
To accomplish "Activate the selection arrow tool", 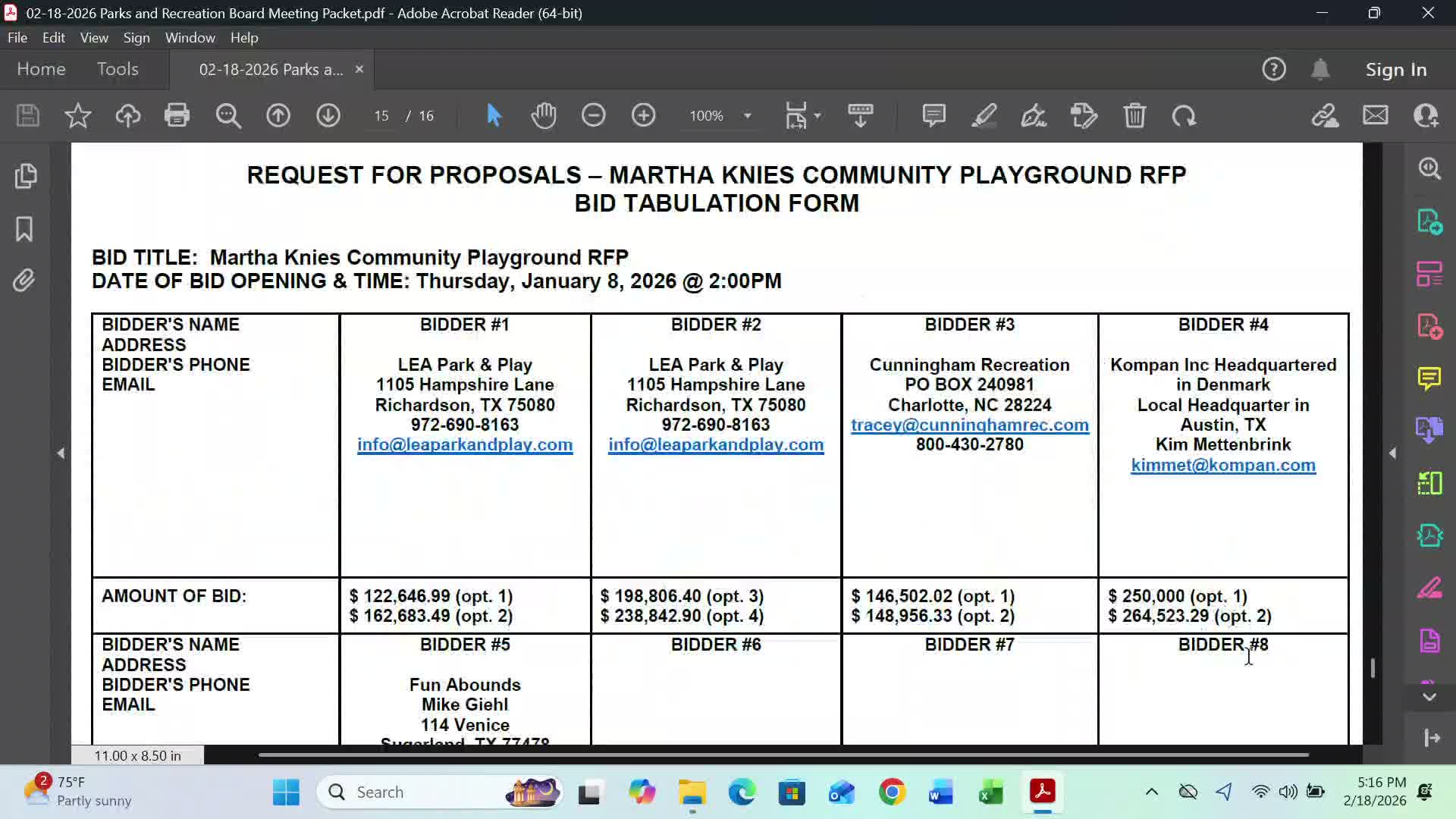I will coord(494,115).
